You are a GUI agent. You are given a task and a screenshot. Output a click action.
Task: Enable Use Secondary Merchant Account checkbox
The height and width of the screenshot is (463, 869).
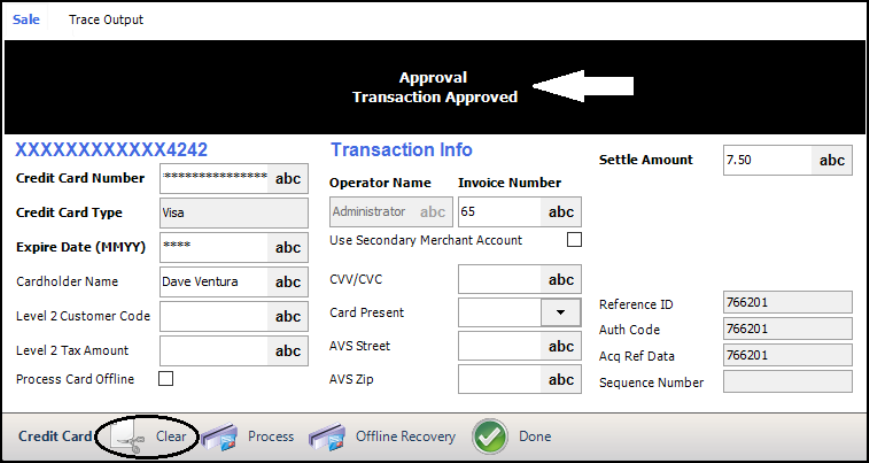coord(574,240)
